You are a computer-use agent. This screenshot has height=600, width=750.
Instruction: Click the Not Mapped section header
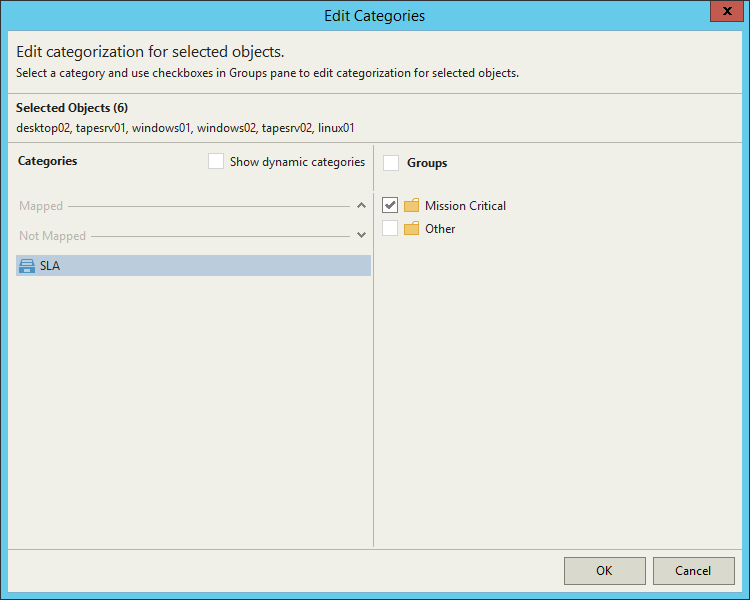click(x=52, y=236)
